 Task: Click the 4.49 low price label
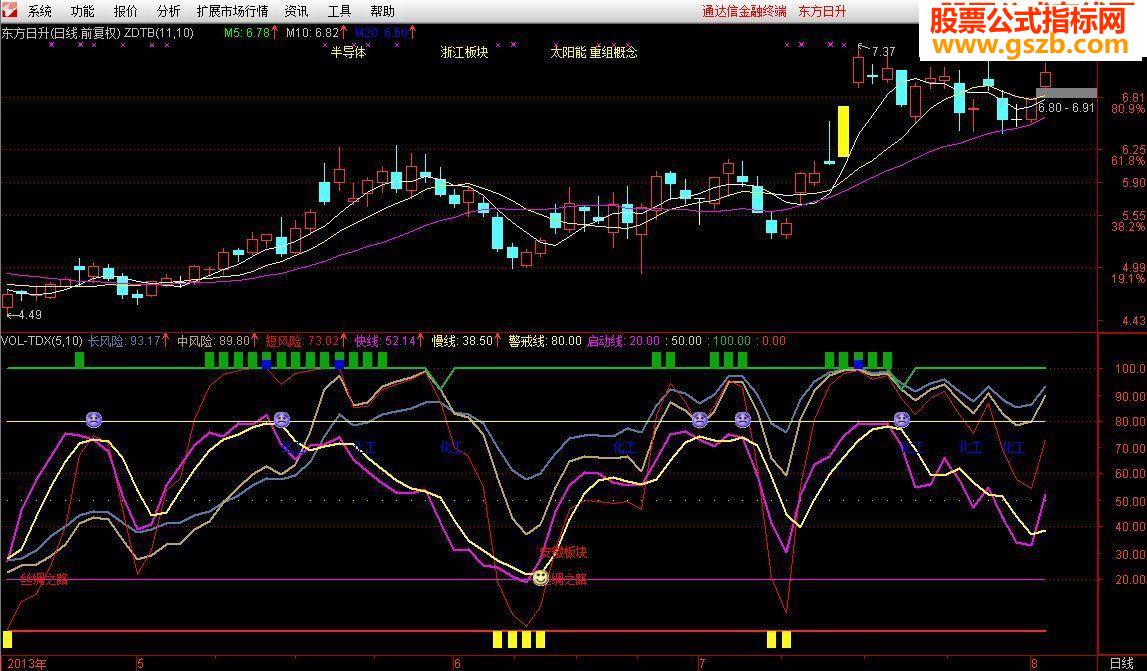[x=30, y=315]
